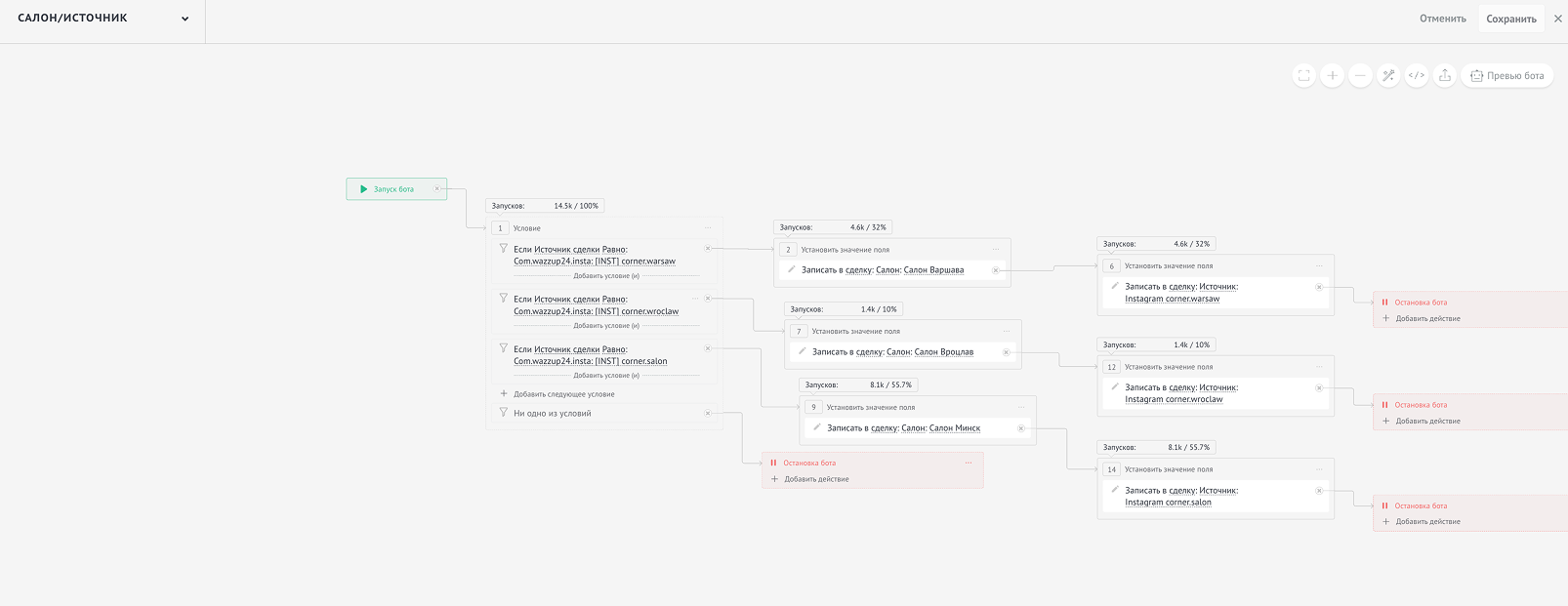Remove the Салон Минск action with its x
The width and height of the screenshot is (1568, 606).
tap(1021, 428)
